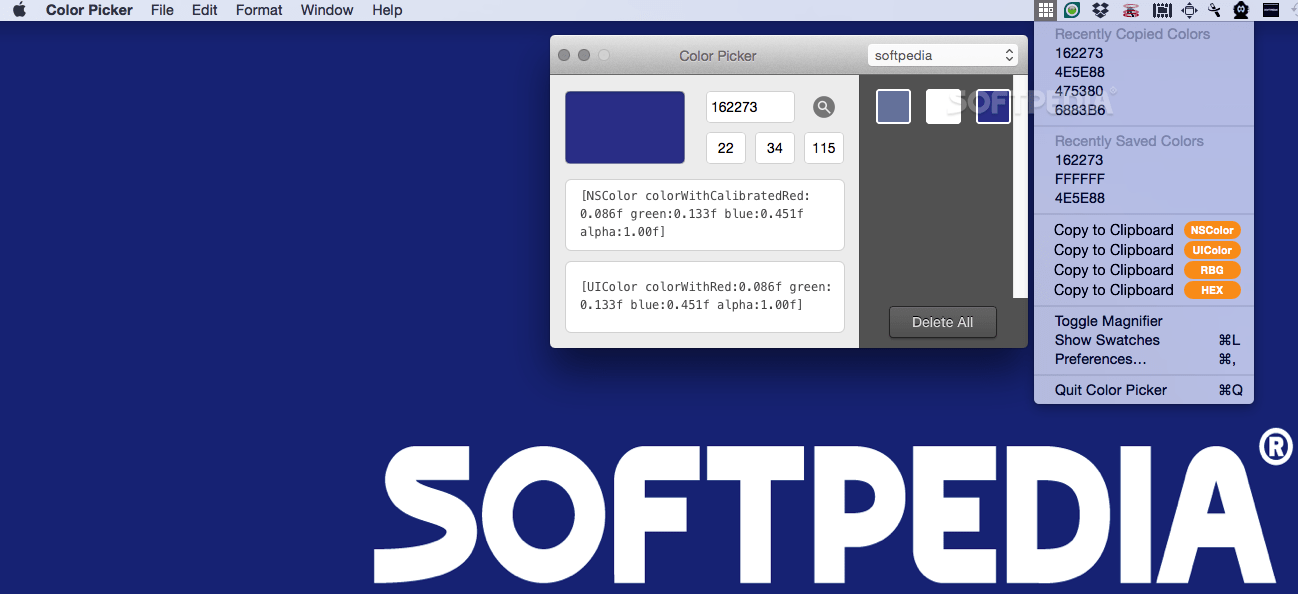The width and height of the screenshot is (1298, 594).
Task: Select 4E5E88 under Recently Copied Colors
Action: click(x=1079, y=72)
